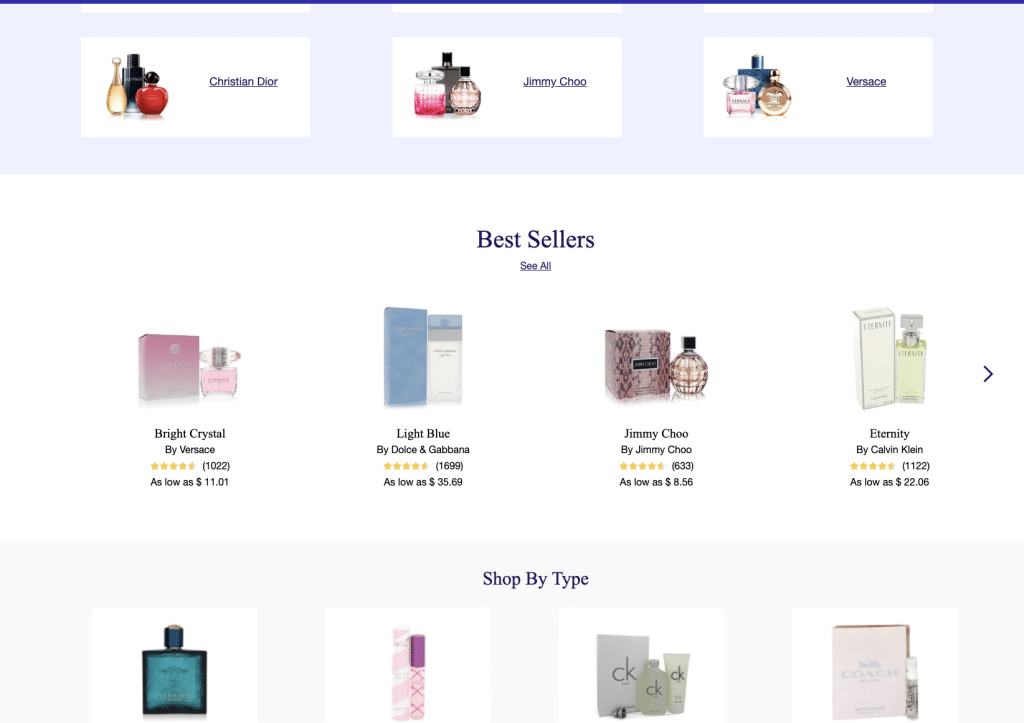Screen dimensions: 1024x723
Task: Click the Versace brand bottles image
Action: coord(758,86)
